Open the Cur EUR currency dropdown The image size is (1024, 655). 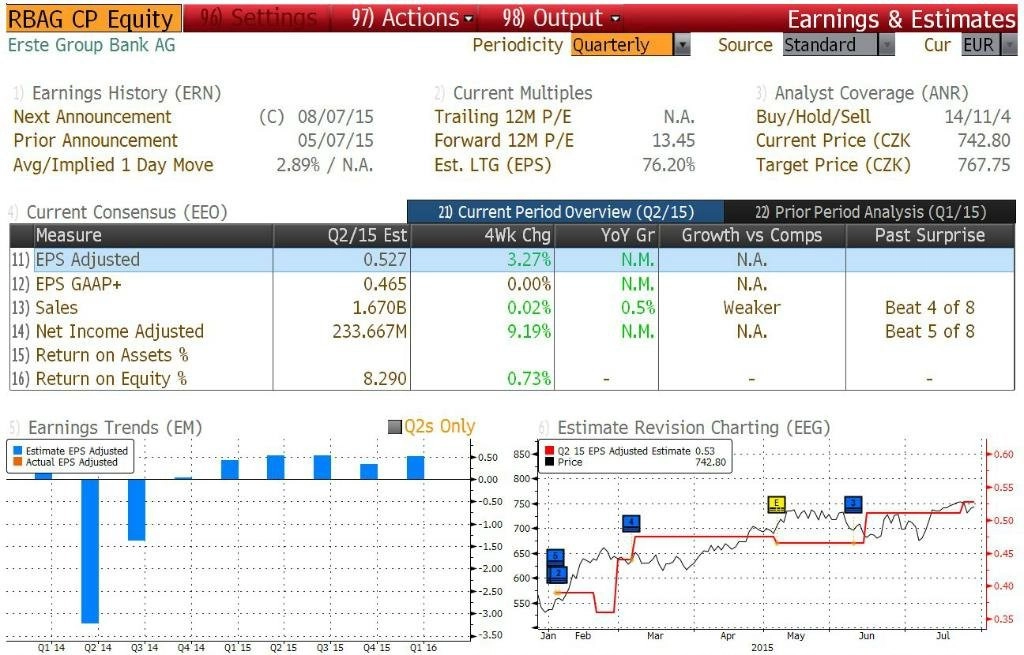click(989, 45)
